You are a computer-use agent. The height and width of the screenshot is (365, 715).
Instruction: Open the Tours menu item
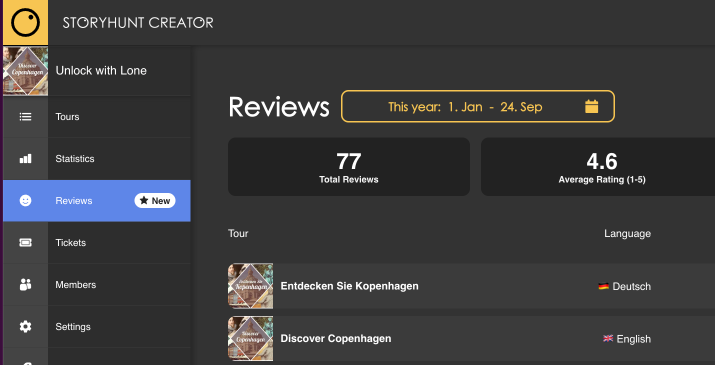coord(97,117)
